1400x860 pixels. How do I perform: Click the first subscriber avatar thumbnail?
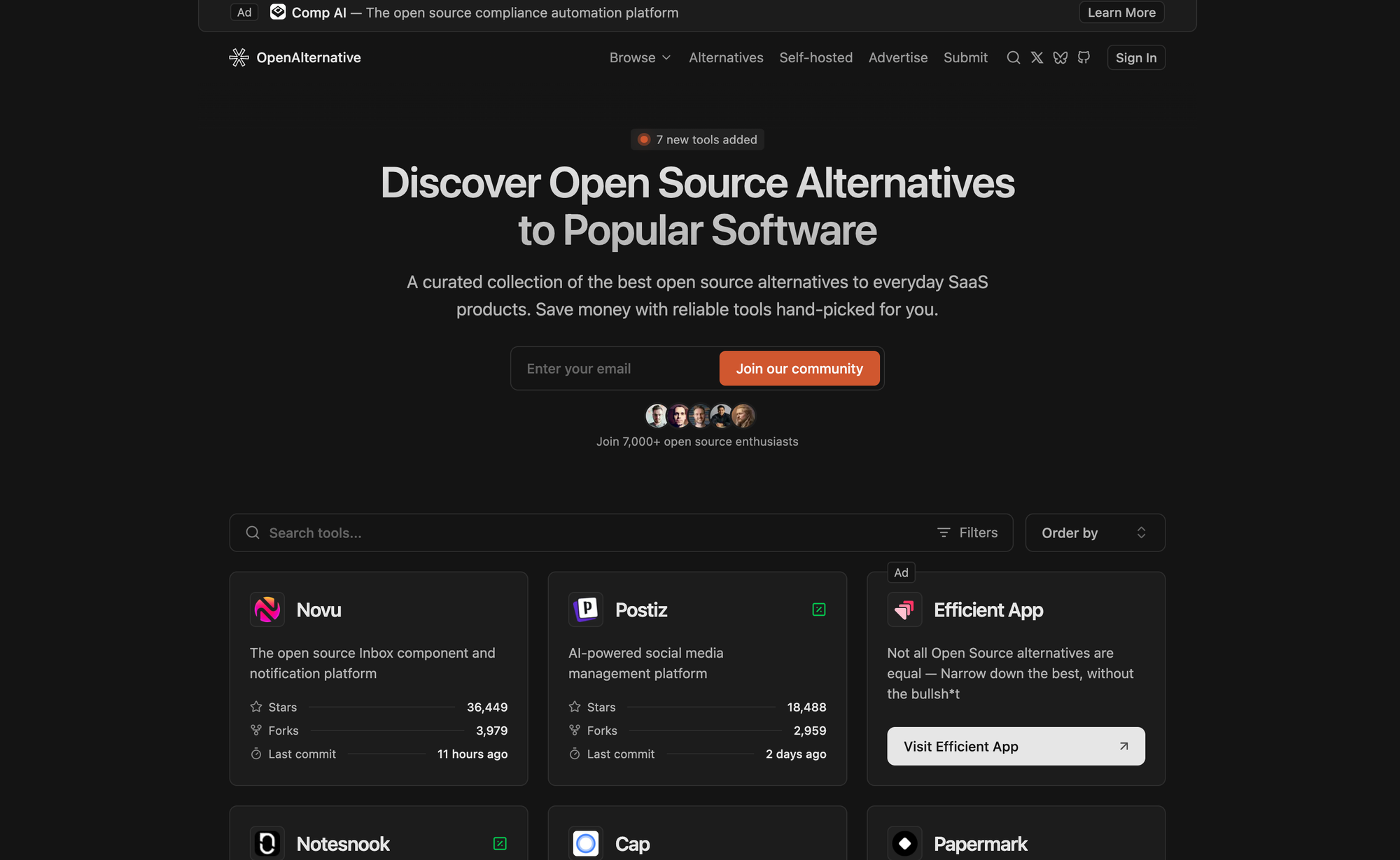click(x=656, y=416)
